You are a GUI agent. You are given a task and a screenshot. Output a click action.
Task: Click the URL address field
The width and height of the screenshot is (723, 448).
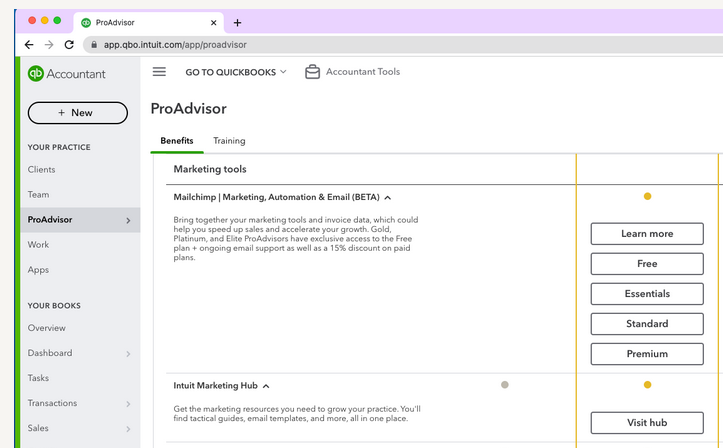300,45
